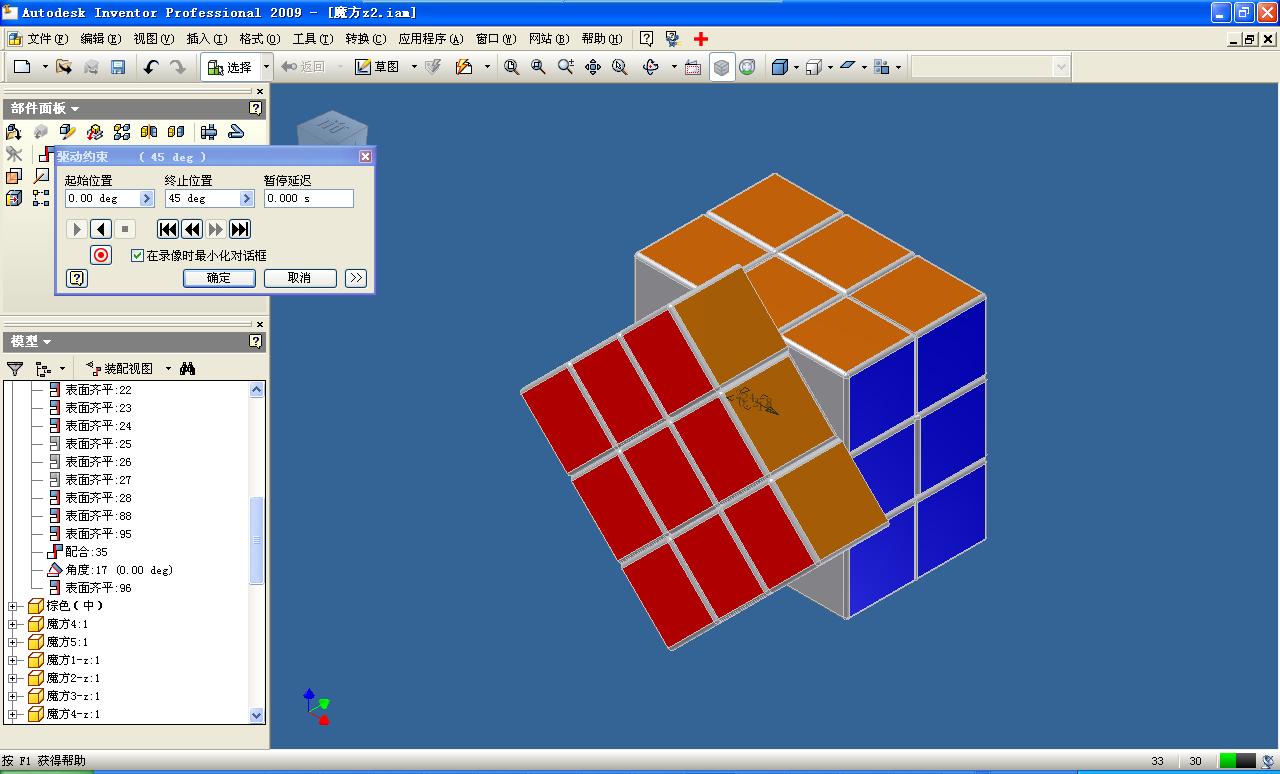Click the New file icon

click(x=23, y=67)
